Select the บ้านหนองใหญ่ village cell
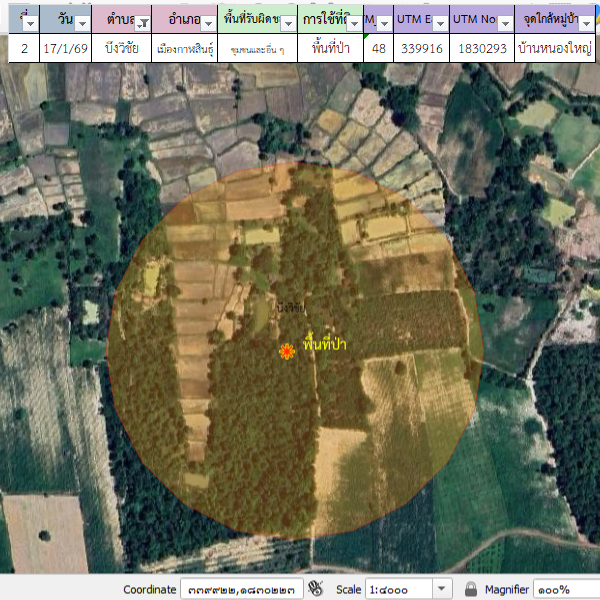 pos(557,48)
